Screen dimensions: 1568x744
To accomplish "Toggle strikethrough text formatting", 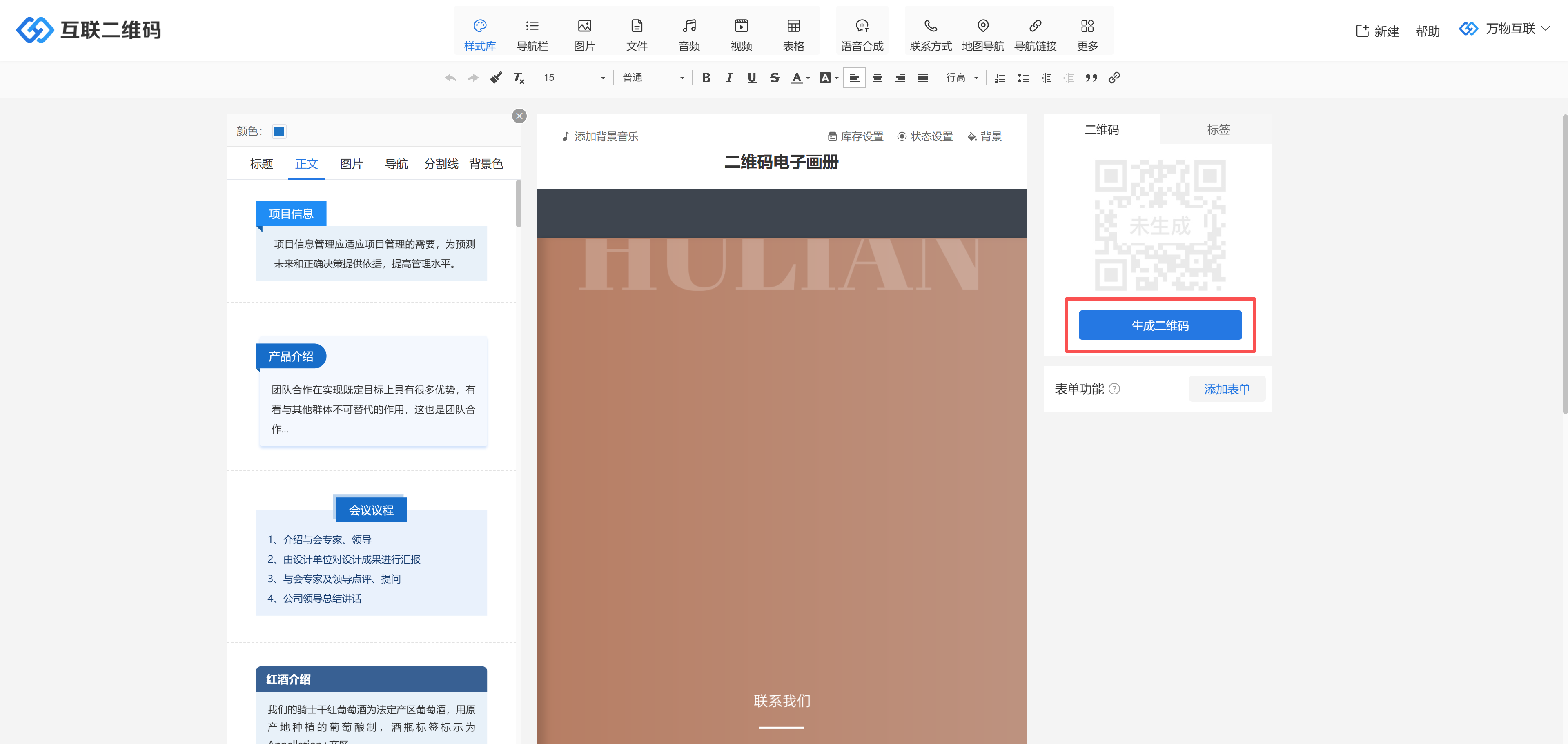I will point(774,78).
